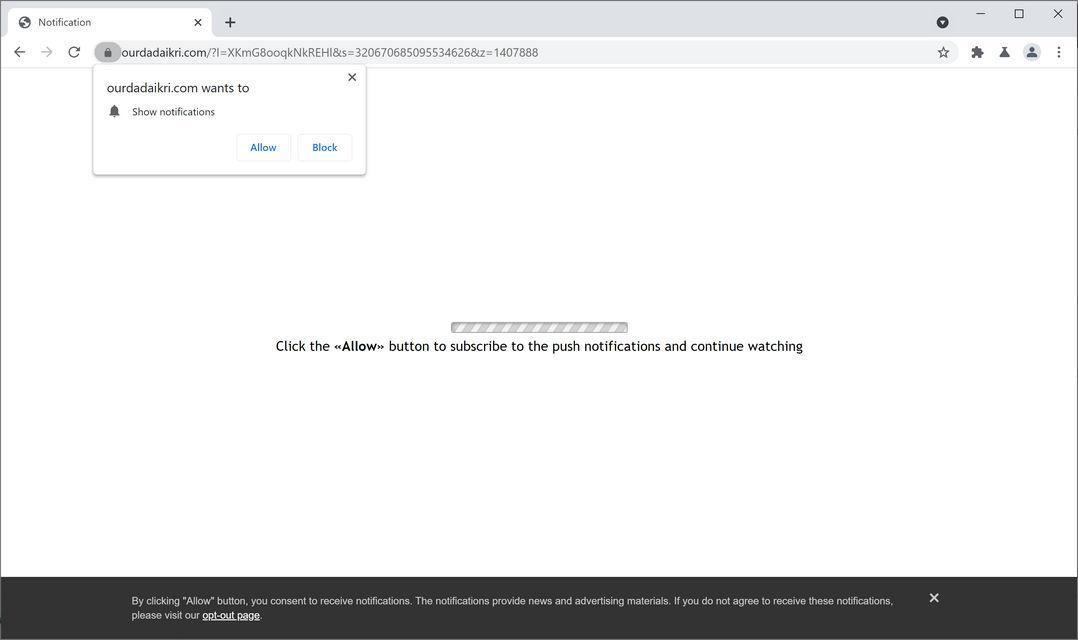Go forward using the forward arrow
Viewport: 1078px width, 640px height.
point(46,51)
